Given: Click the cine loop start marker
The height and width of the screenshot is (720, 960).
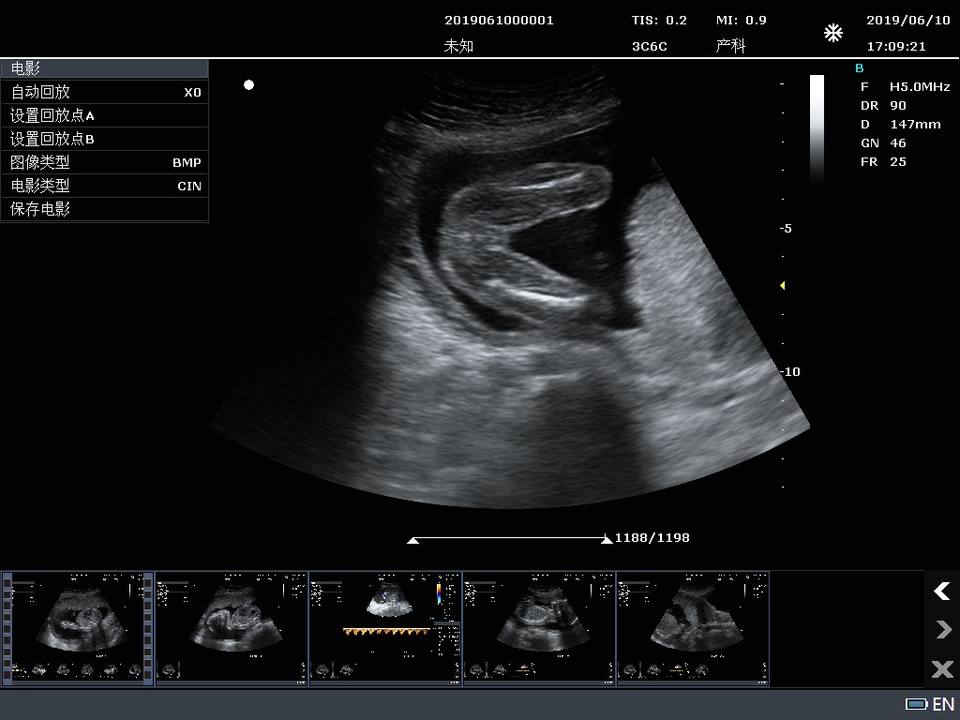Looking at the screenshot, I should pyautogui.click(x=413, y=540).
